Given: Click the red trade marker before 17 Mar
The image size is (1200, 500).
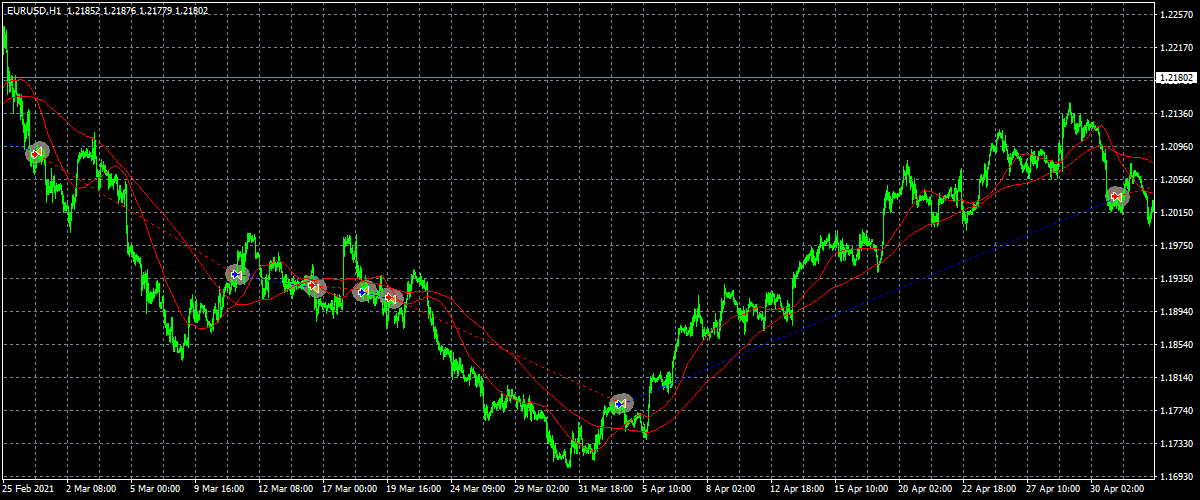Looking at the screenshot, I should (313, 286).
